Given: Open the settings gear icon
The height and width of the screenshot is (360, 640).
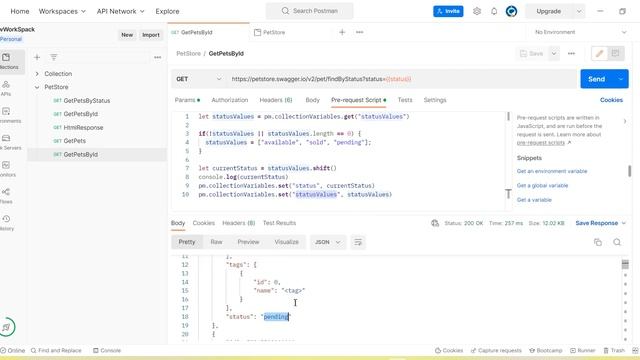Looking at the screenshot, I should (477, 11).
